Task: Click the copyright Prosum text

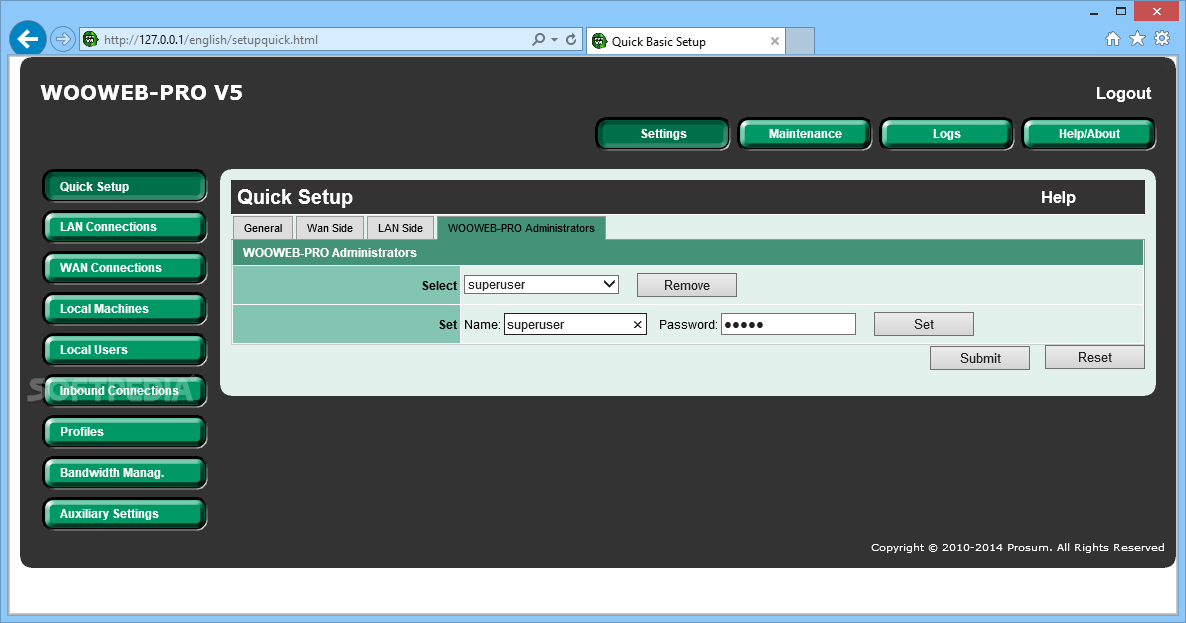Action: coord(1017,547)
